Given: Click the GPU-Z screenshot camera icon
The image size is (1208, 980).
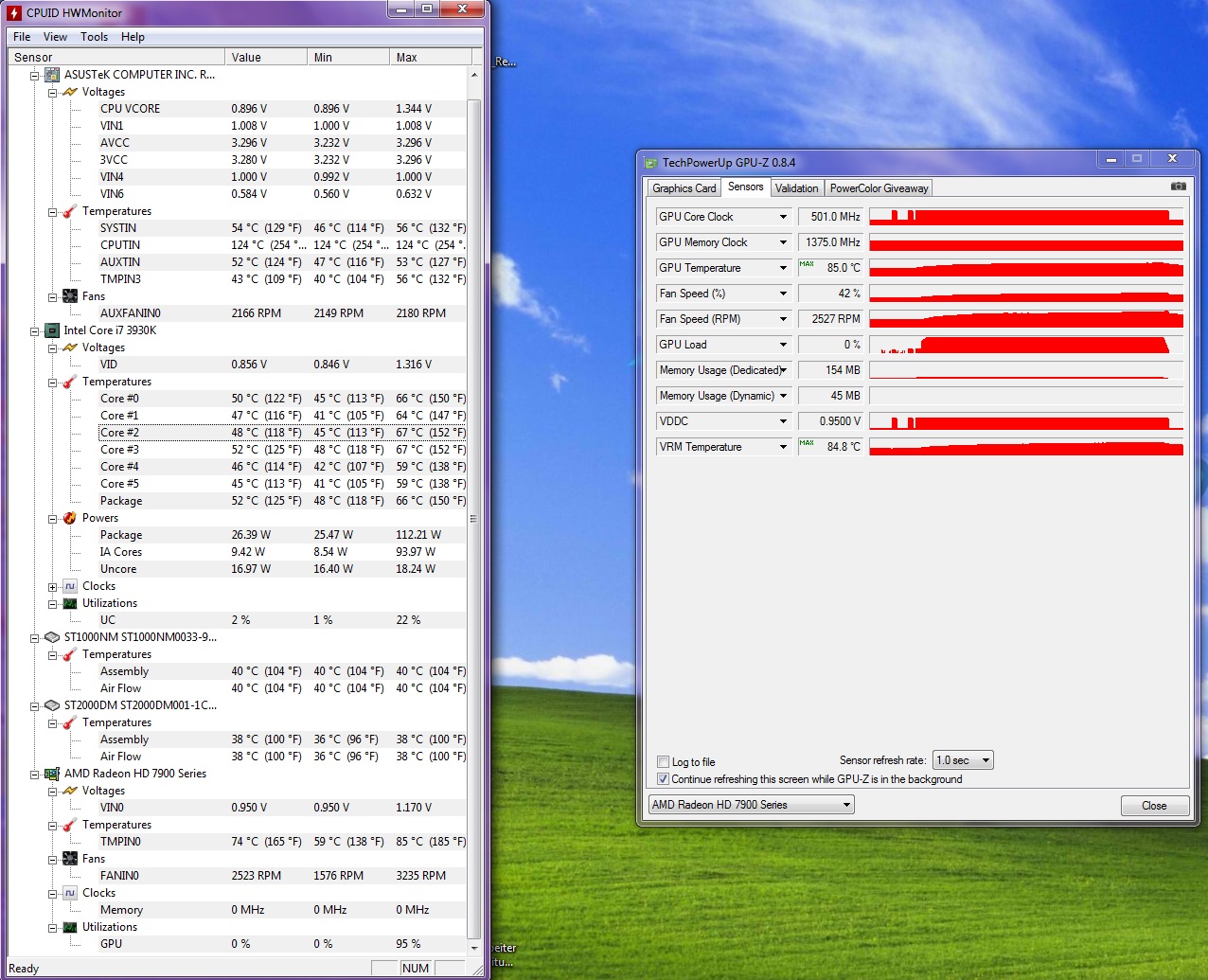Looking at the screenshot, I should (x=1178, y=187).
